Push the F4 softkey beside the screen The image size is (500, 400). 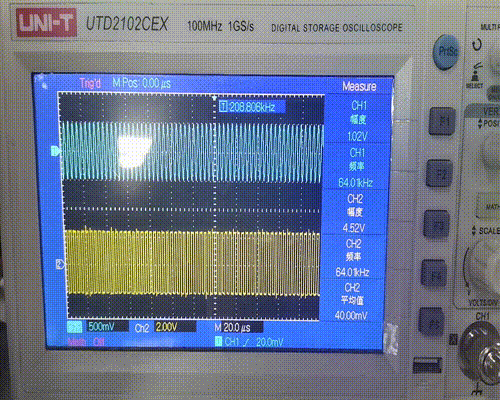click(434, 273)
